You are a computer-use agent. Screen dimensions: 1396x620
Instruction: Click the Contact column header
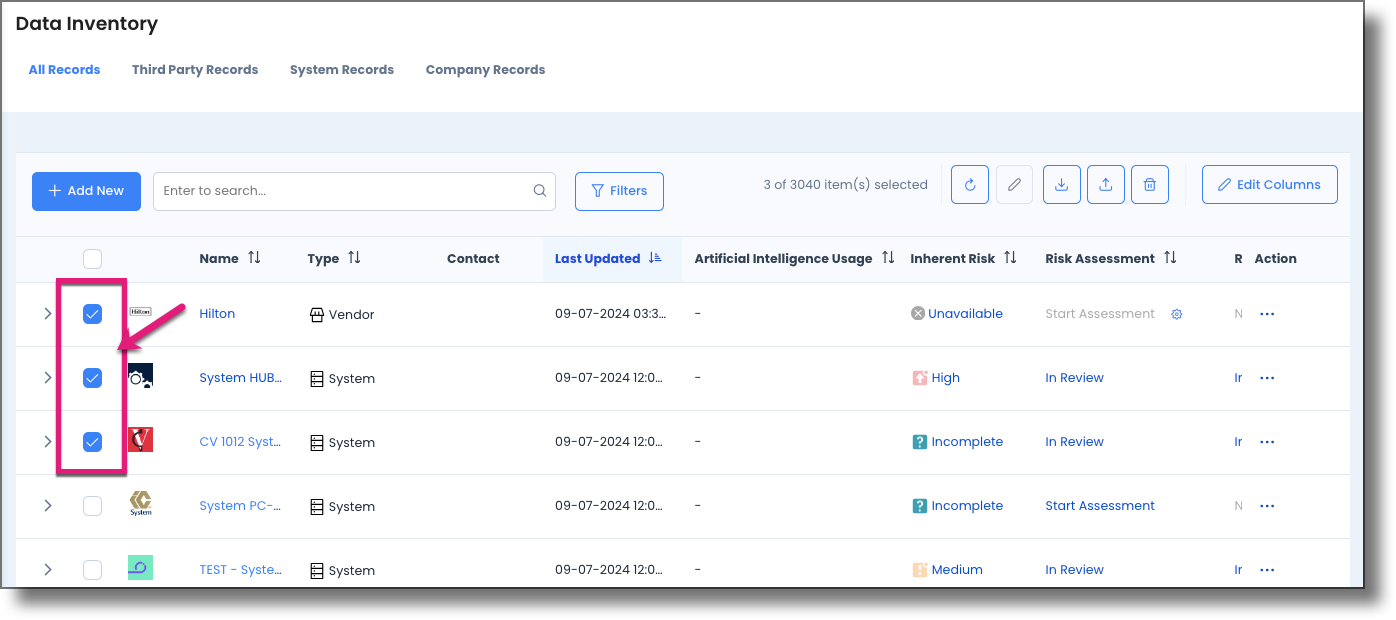coord(473,259)
